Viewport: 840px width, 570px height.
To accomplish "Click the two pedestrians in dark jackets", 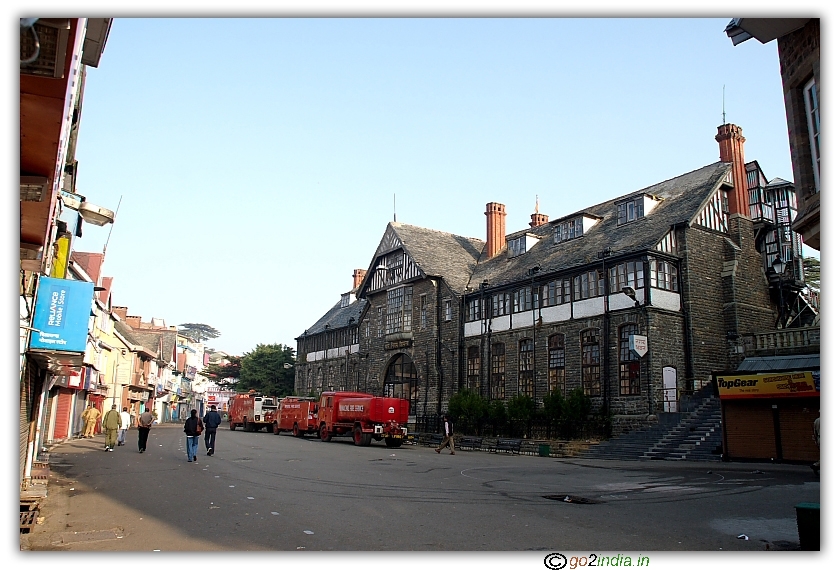I will point(202,432).
